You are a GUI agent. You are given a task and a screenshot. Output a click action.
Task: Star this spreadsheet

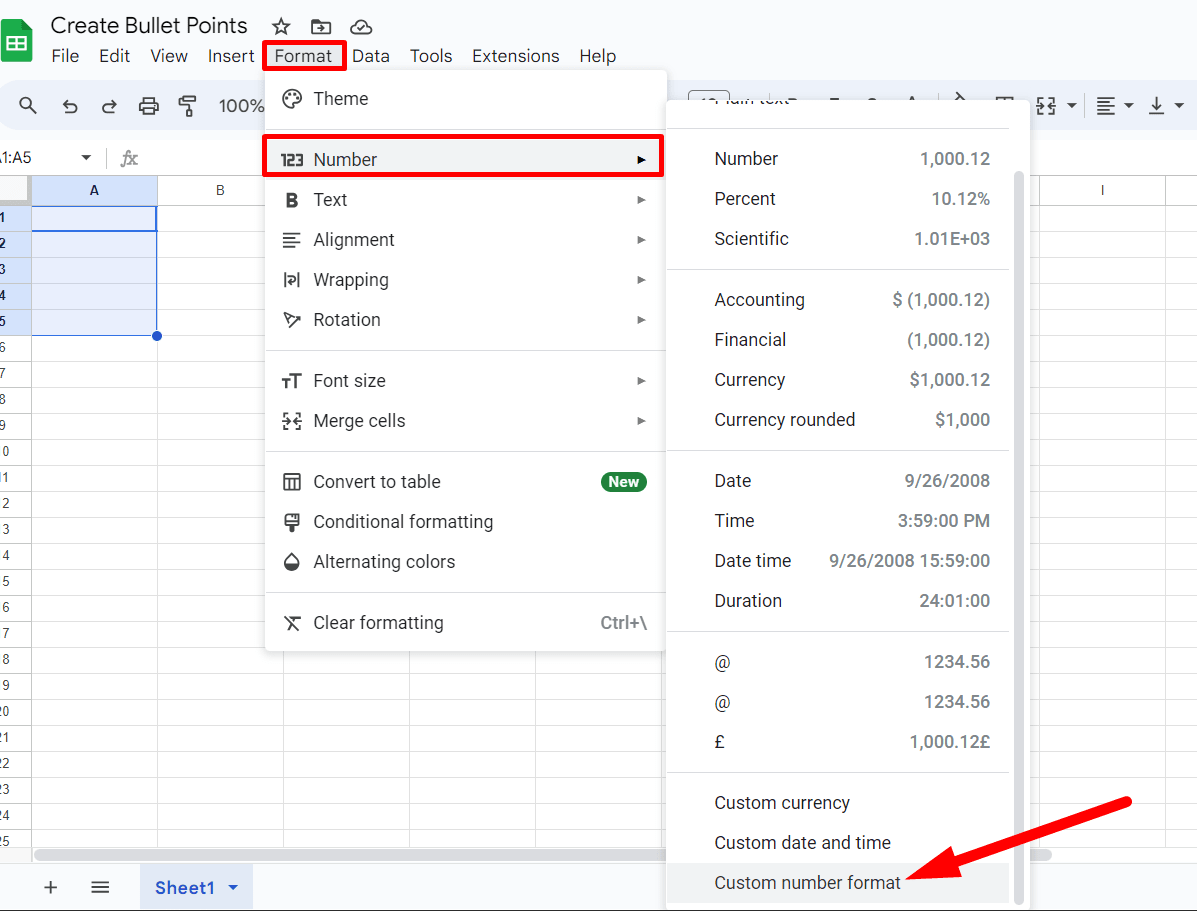pos(280,26)
